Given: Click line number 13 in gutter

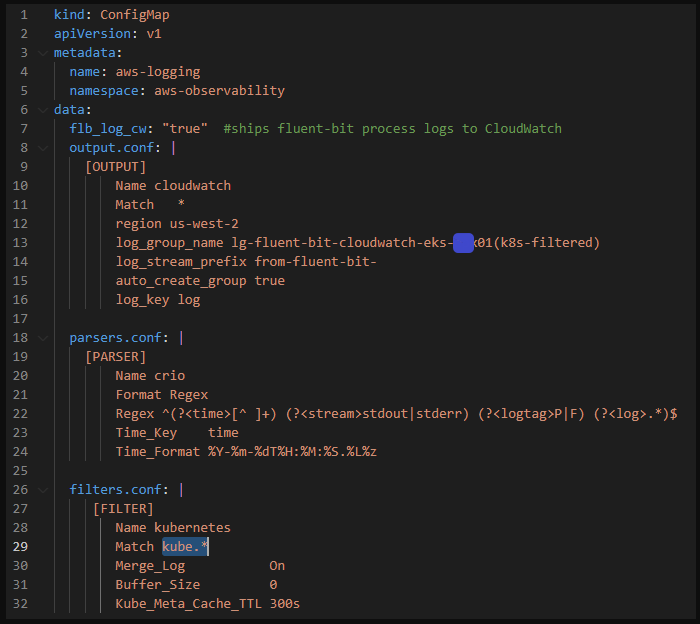Looking at the screenshot, I should [21, 243].
